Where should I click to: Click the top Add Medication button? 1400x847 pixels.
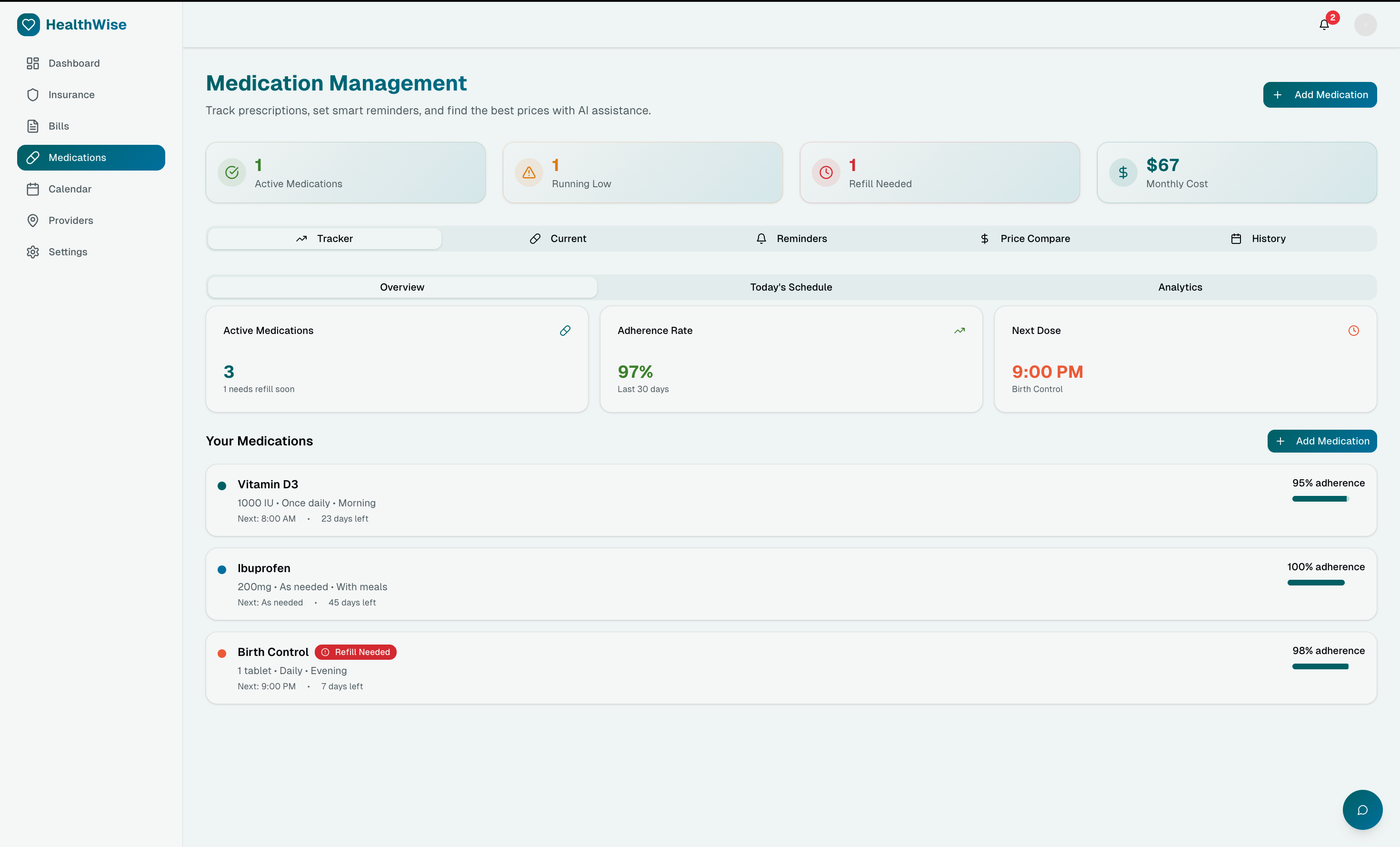pyautogui.click(x=1320, y=94)
